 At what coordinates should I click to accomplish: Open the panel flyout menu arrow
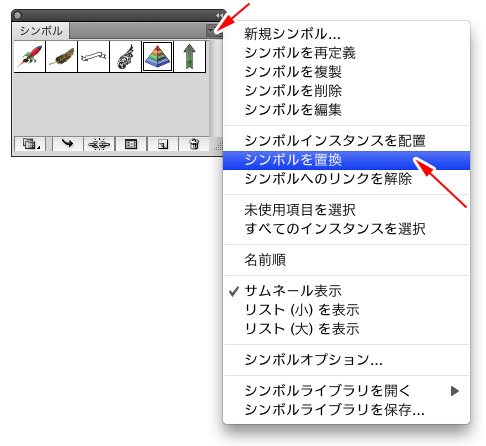tap(212, 31)
